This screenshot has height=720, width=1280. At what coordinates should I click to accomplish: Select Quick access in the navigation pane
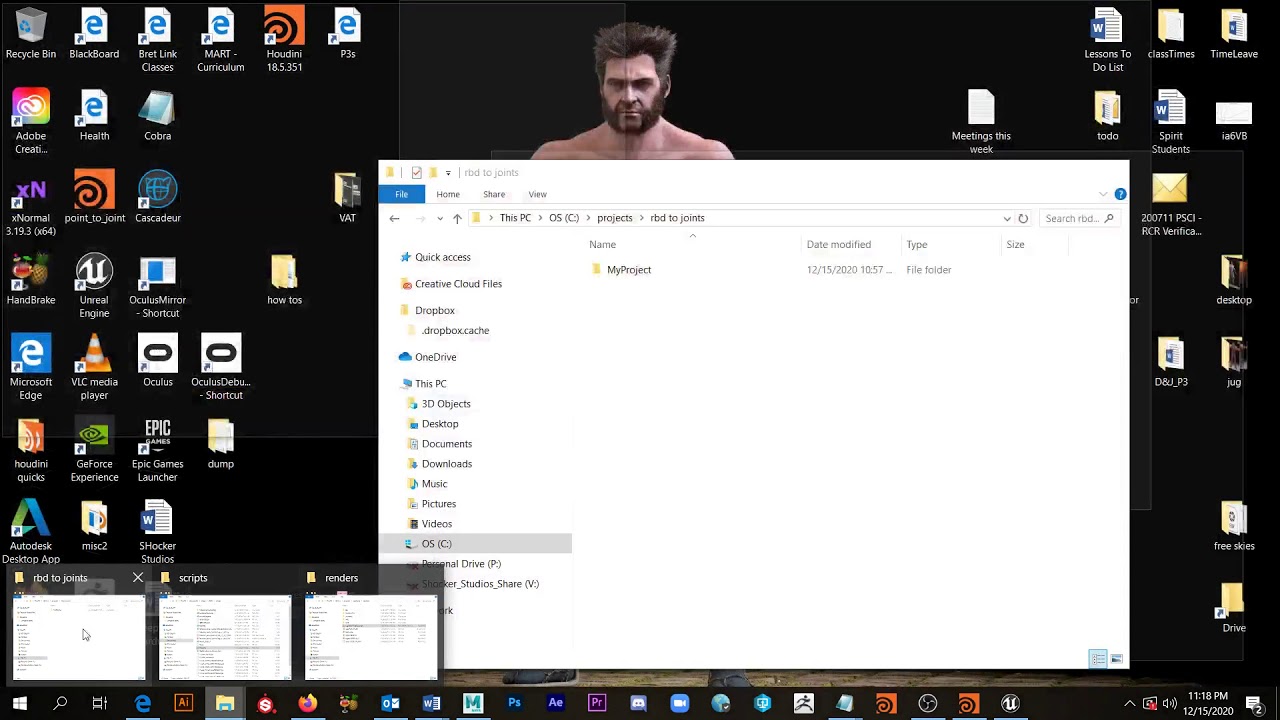point(442,257)
